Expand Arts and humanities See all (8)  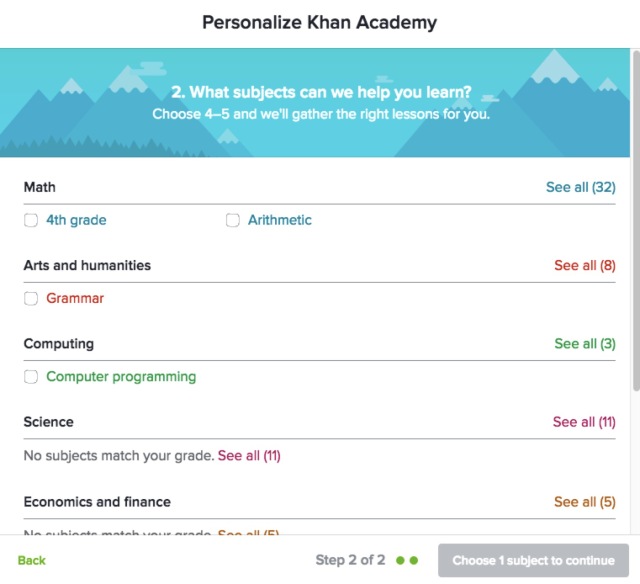[x=584, y=266]
